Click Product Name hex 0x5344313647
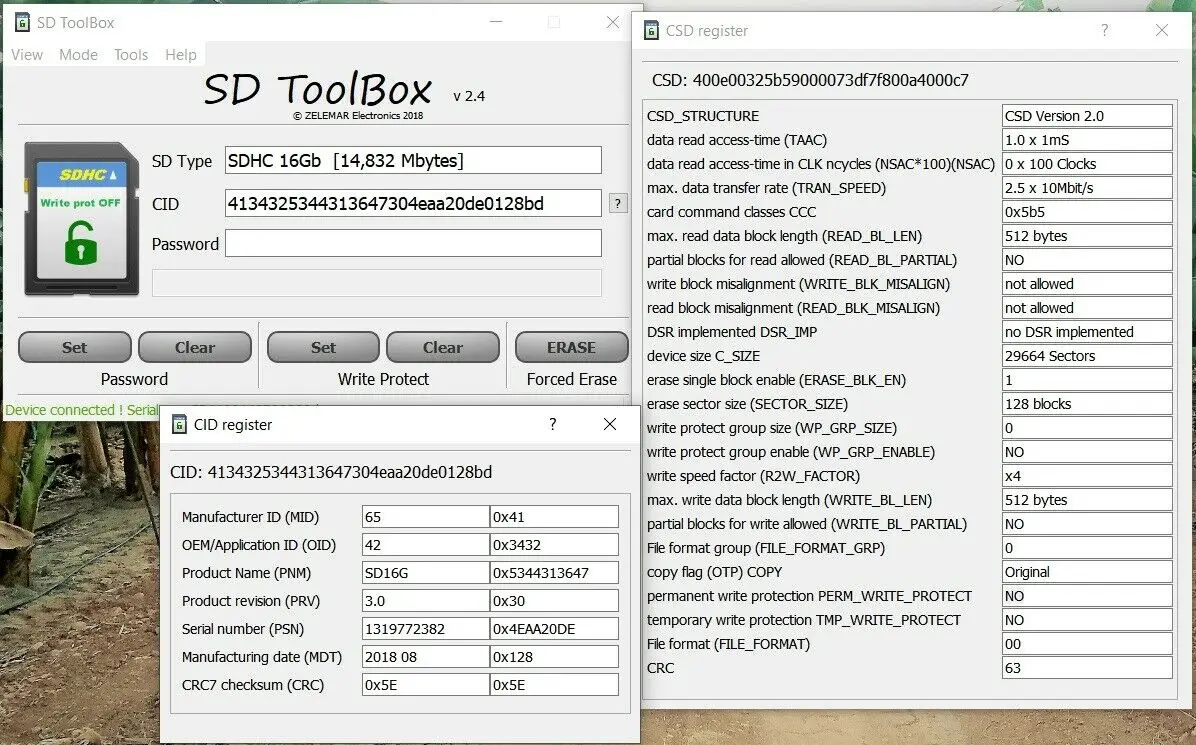The image size is (1196, 745). (554, 573)
